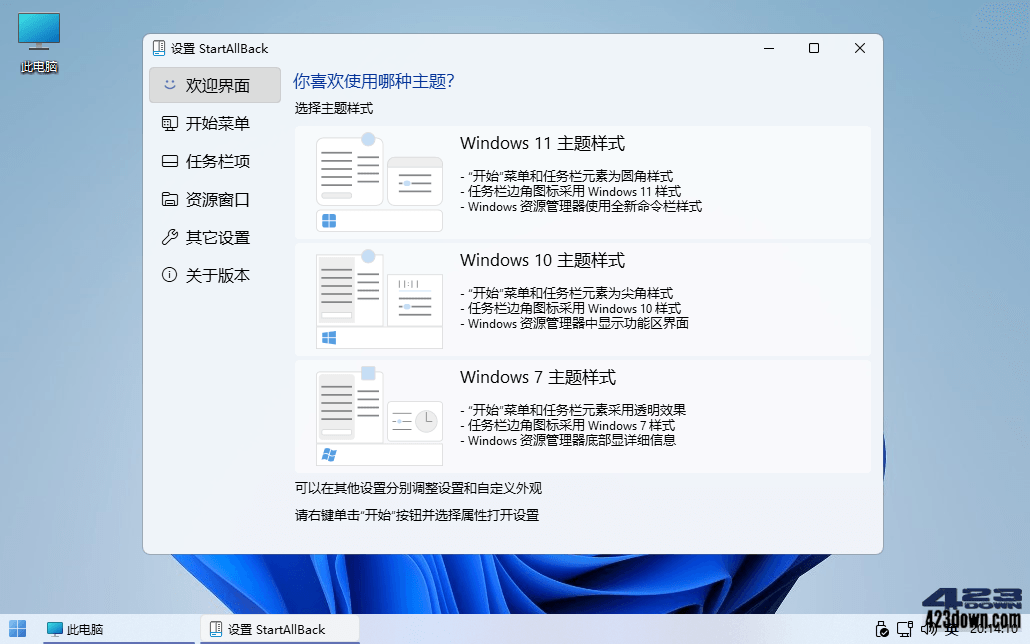This screenshot has width=1030, height=644.
Task: Click the volume speaker icon in system tray
Action: click(930, 630)
